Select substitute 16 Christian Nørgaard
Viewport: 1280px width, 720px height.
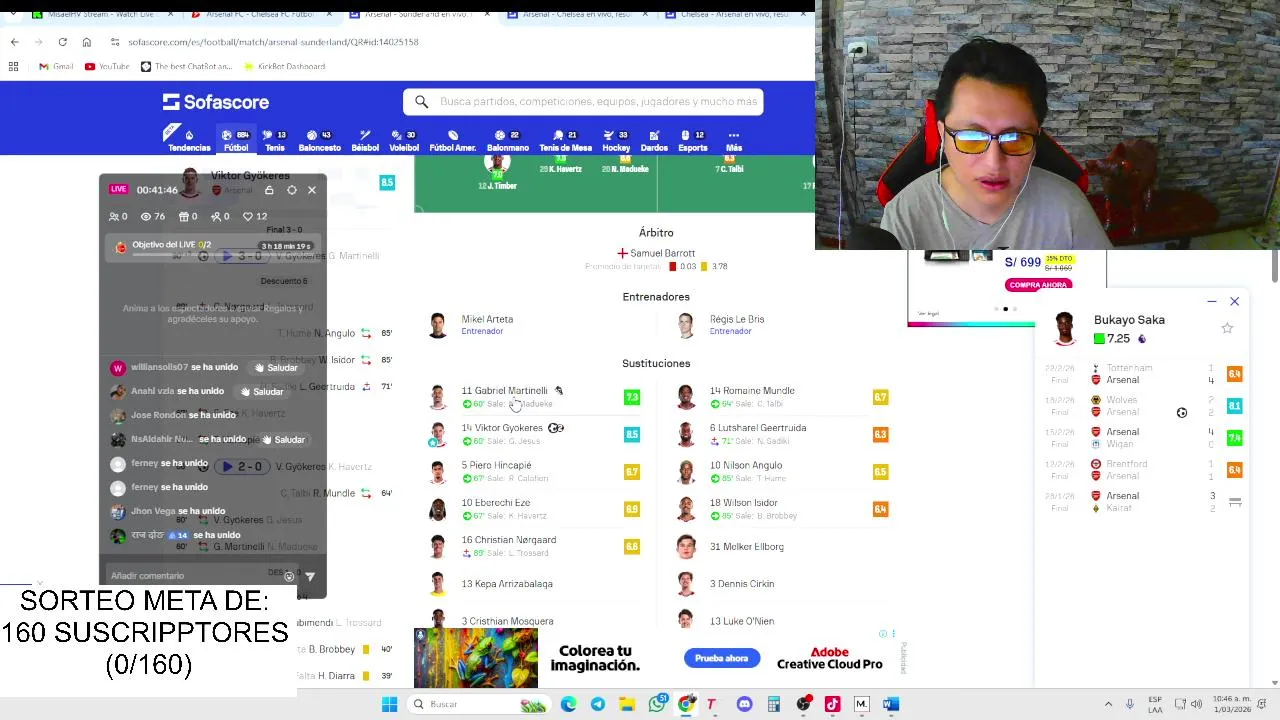534,546
